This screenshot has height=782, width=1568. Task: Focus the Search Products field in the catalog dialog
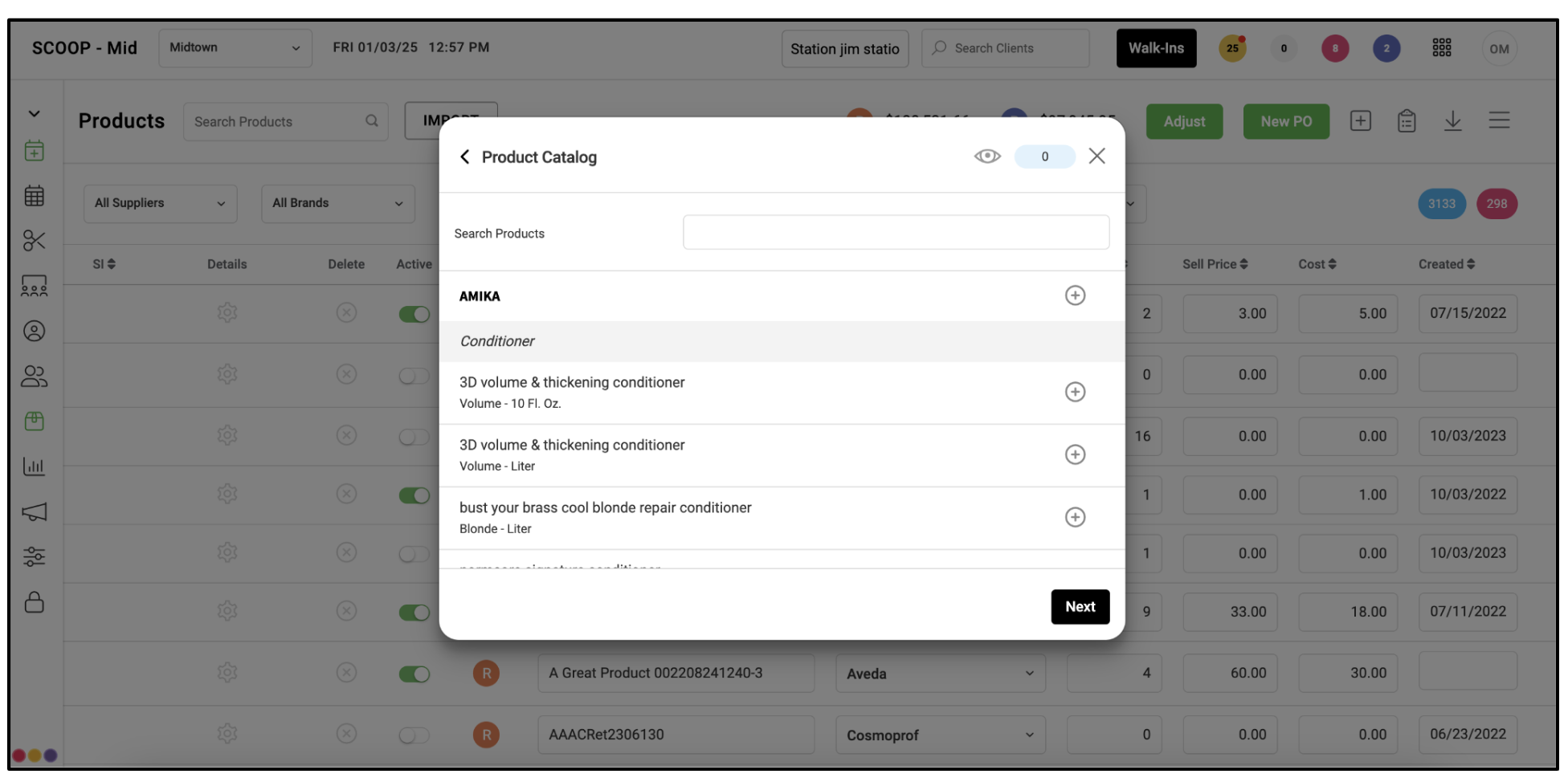pos(896,233)
